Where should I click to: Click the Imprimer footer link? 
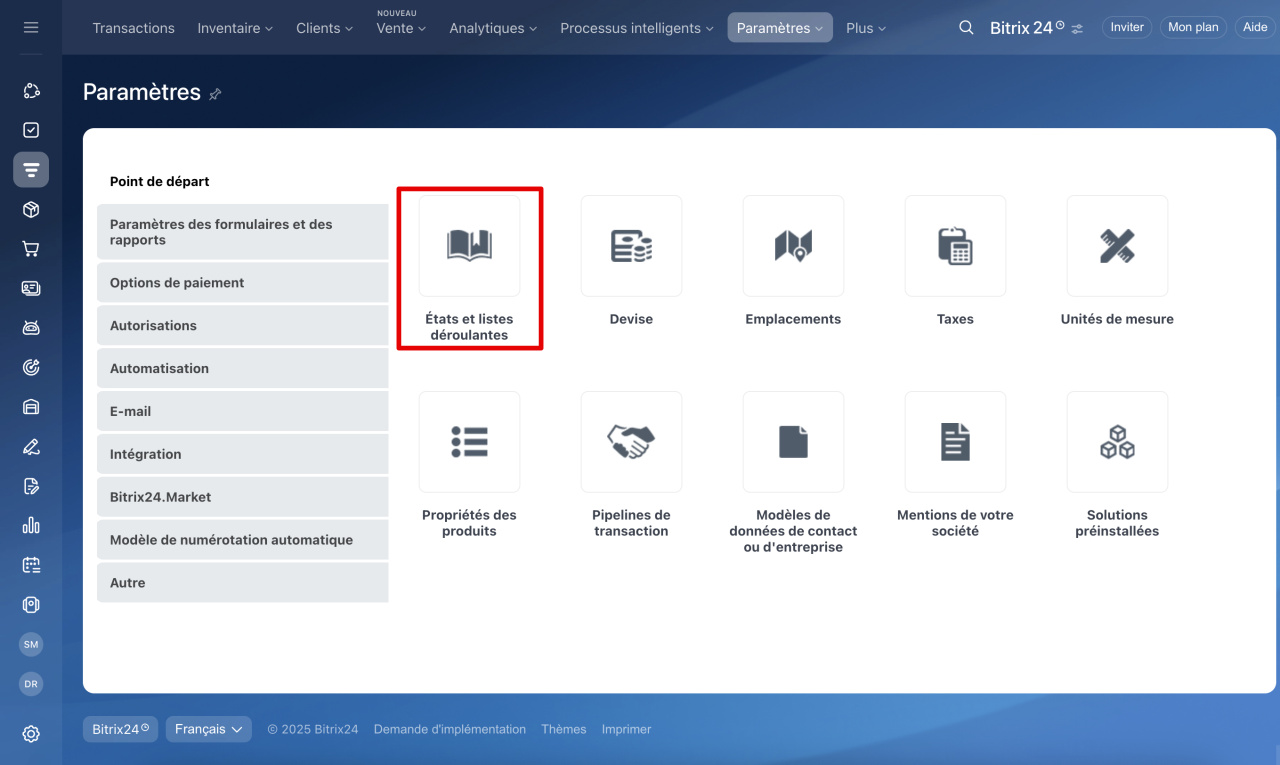[x=626, y=729]
